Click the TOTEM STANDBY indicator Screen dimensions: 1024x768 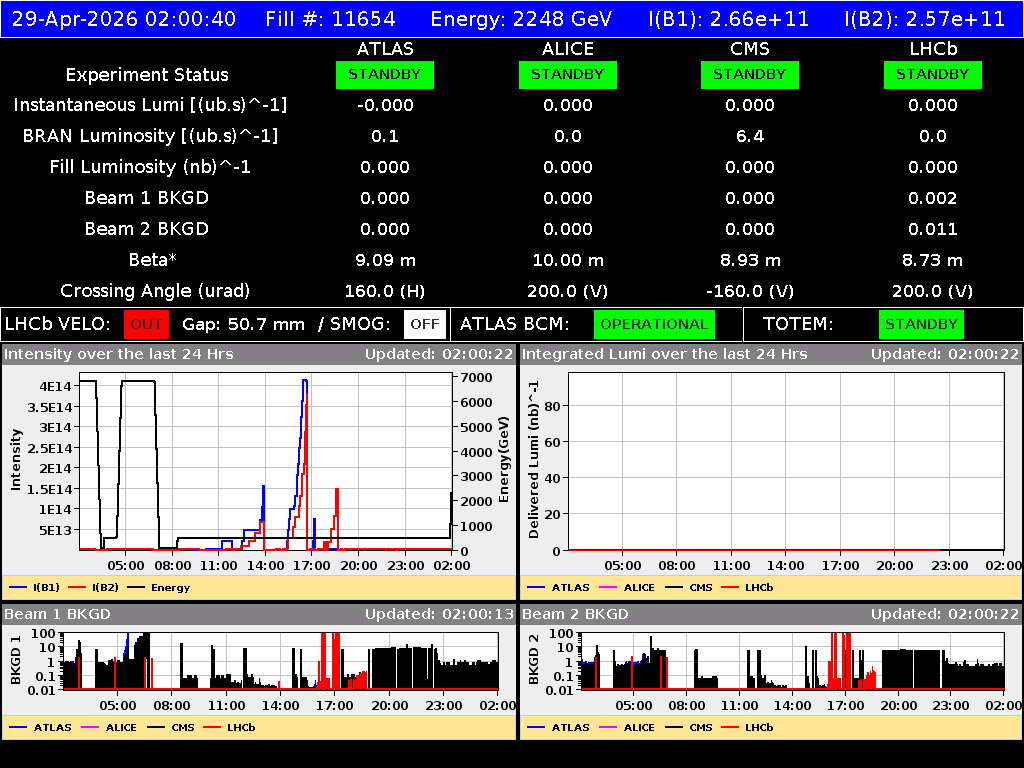(x=921, y=325)
